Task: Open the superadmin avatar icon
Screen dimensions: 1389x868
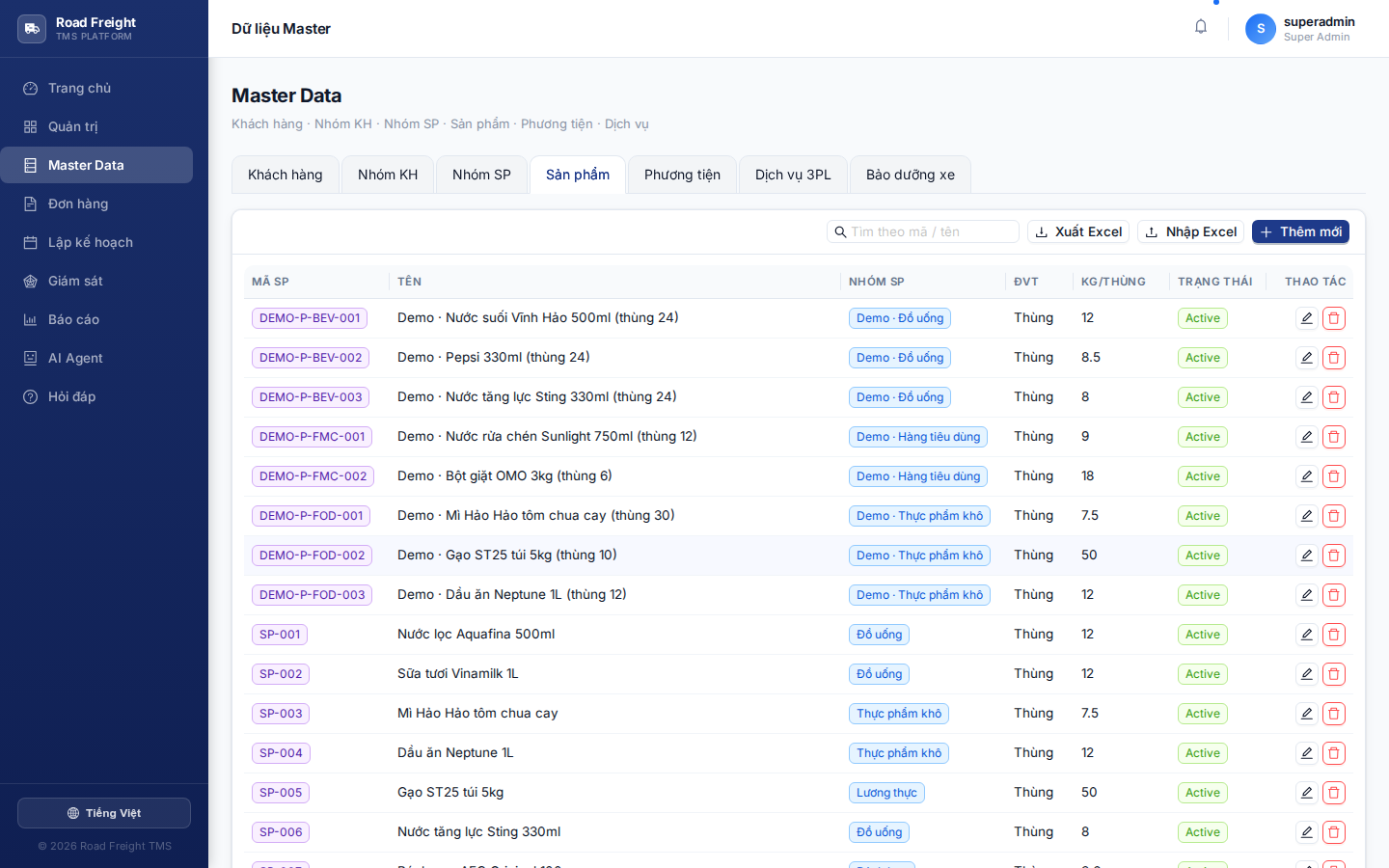Action: [x=1261, y=29]
